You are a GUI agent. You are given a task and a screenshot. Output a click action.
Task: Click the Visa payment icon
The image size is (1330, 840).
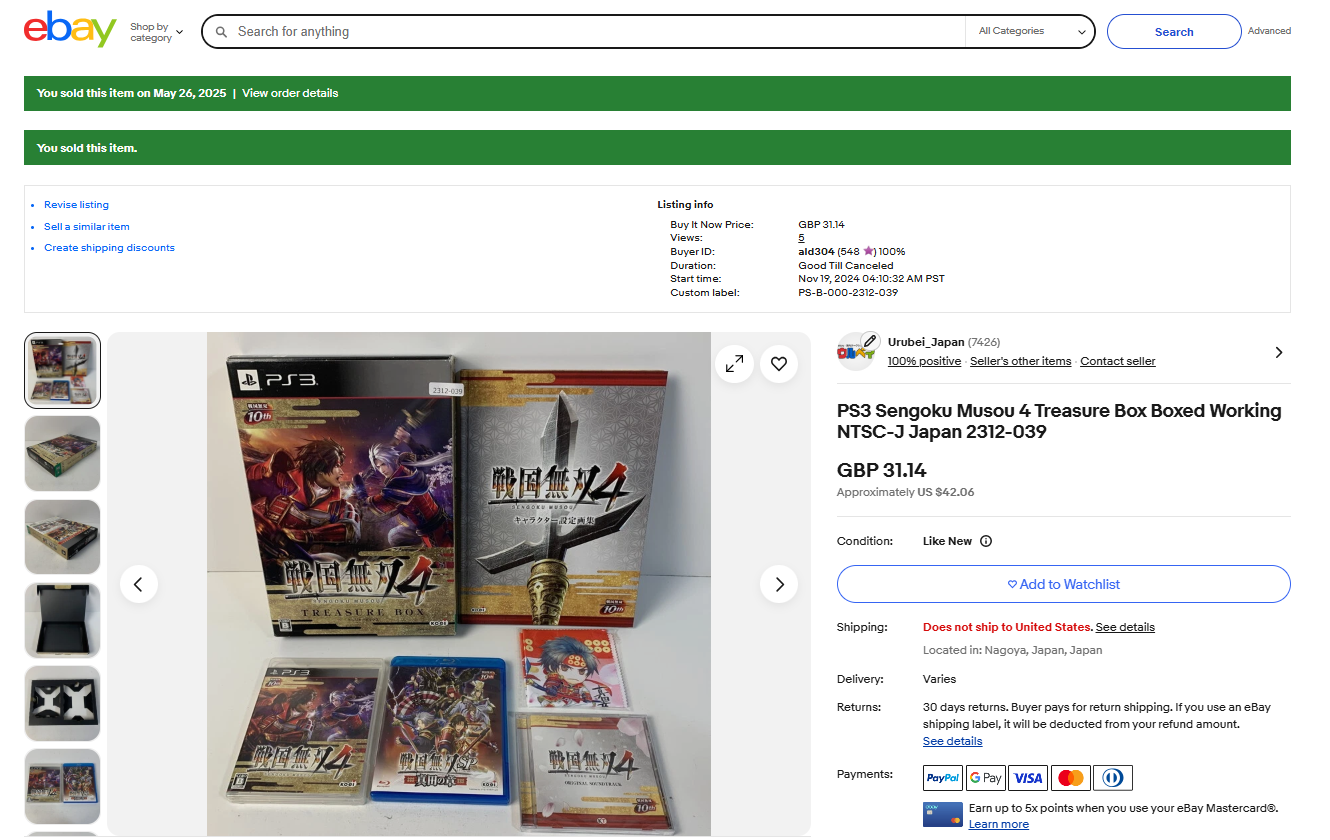click(1028, 778)
